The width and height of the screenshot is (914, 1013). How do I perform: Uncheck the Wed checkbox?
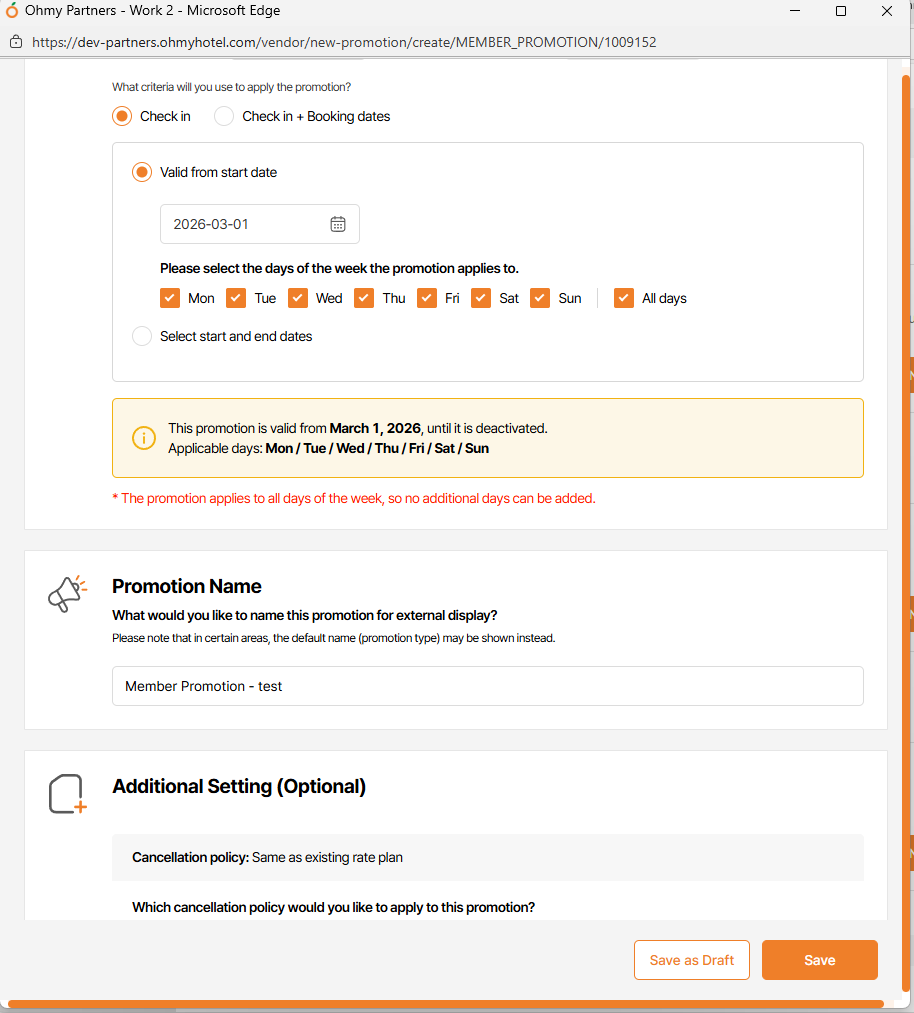click(298, 298)
